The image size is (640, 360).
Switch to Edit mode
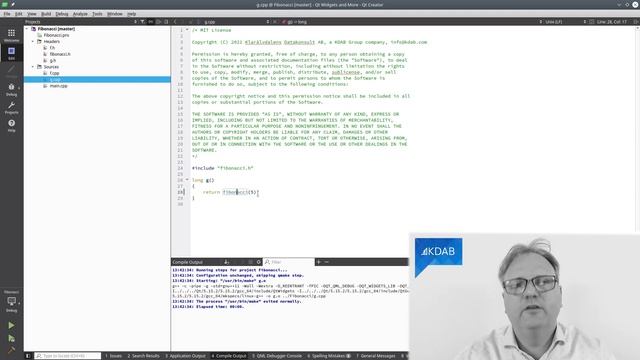click(11, 53)
